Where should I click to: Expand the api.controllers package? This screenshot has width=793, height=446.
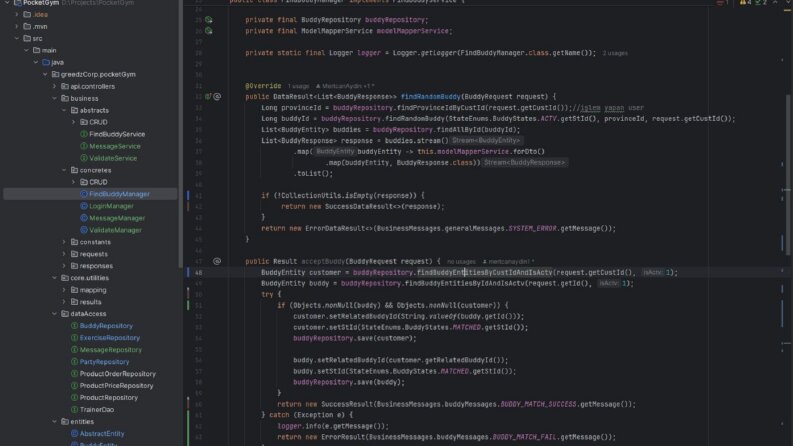tap(55, 86)
